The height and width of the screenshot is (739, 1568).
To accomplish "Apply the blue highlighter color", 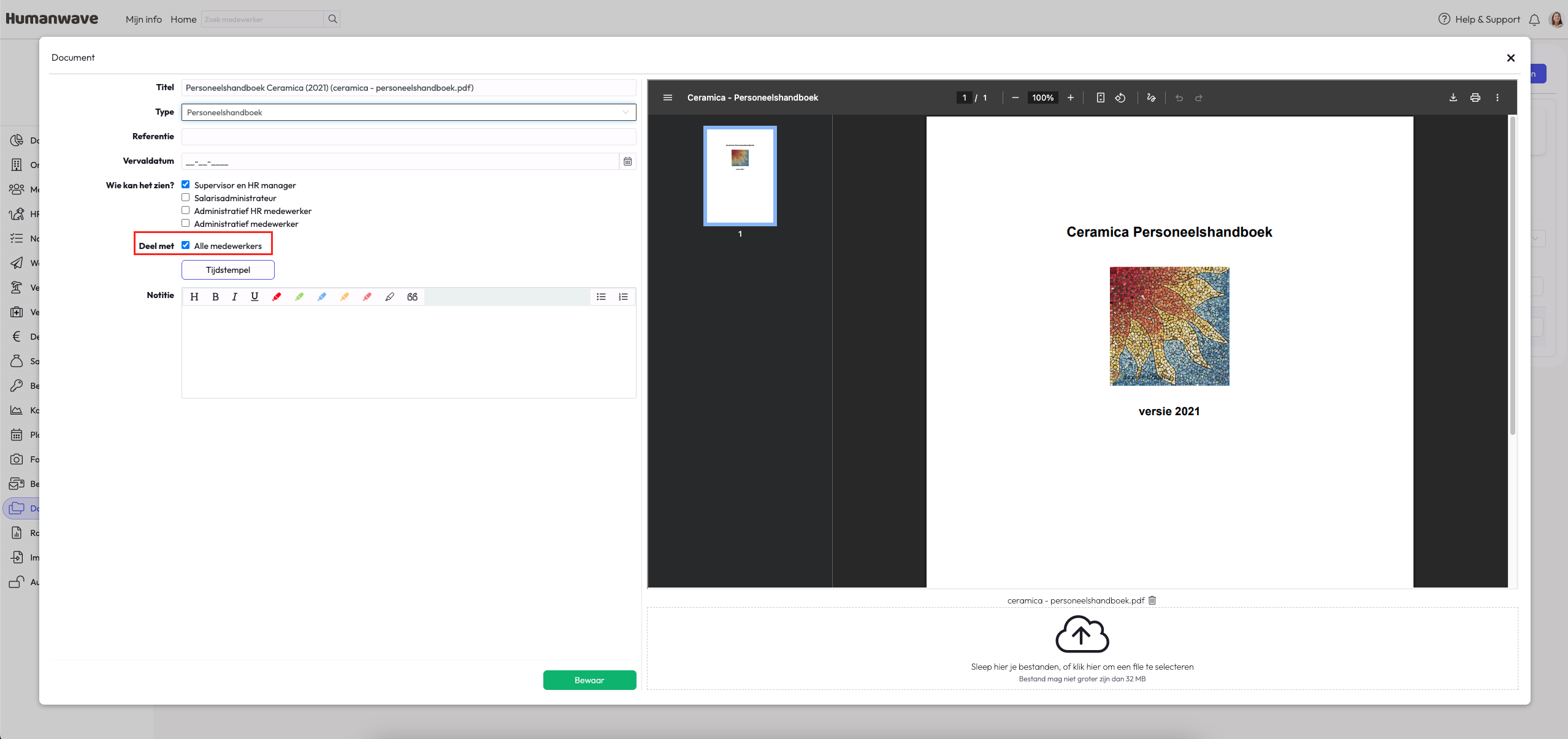I will 322,297.
